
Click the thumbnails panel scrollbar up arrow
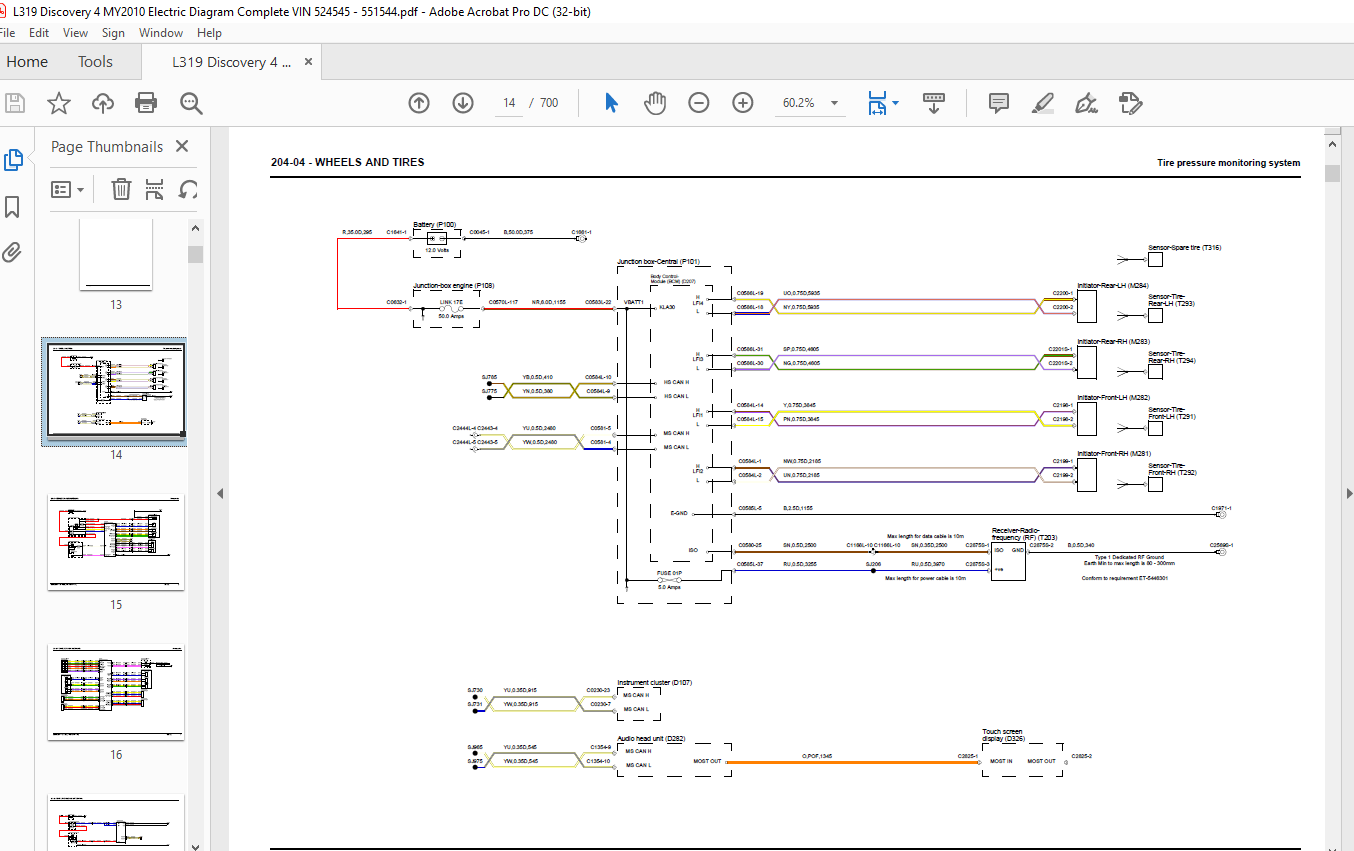(x=196, y=228)
